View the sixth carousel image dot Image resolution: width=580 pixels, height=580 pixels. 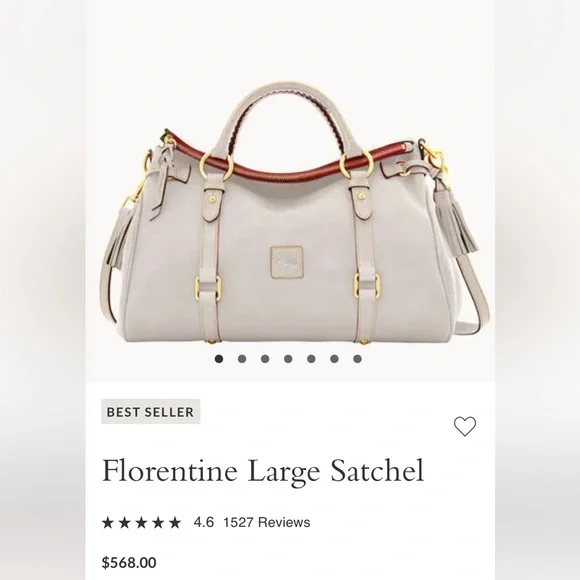click(x=334, y=359)
